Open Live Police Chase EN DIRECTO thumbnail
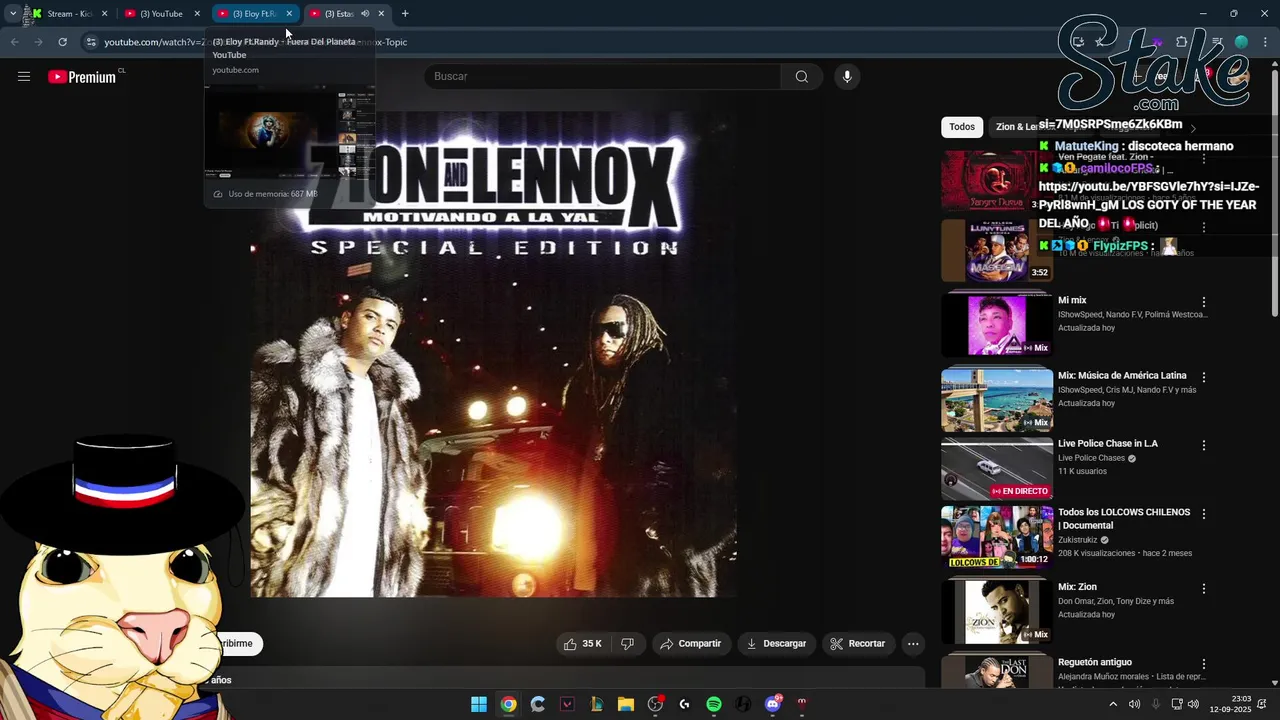Screen dimensions: 1280x720 (x=996, y=469)
